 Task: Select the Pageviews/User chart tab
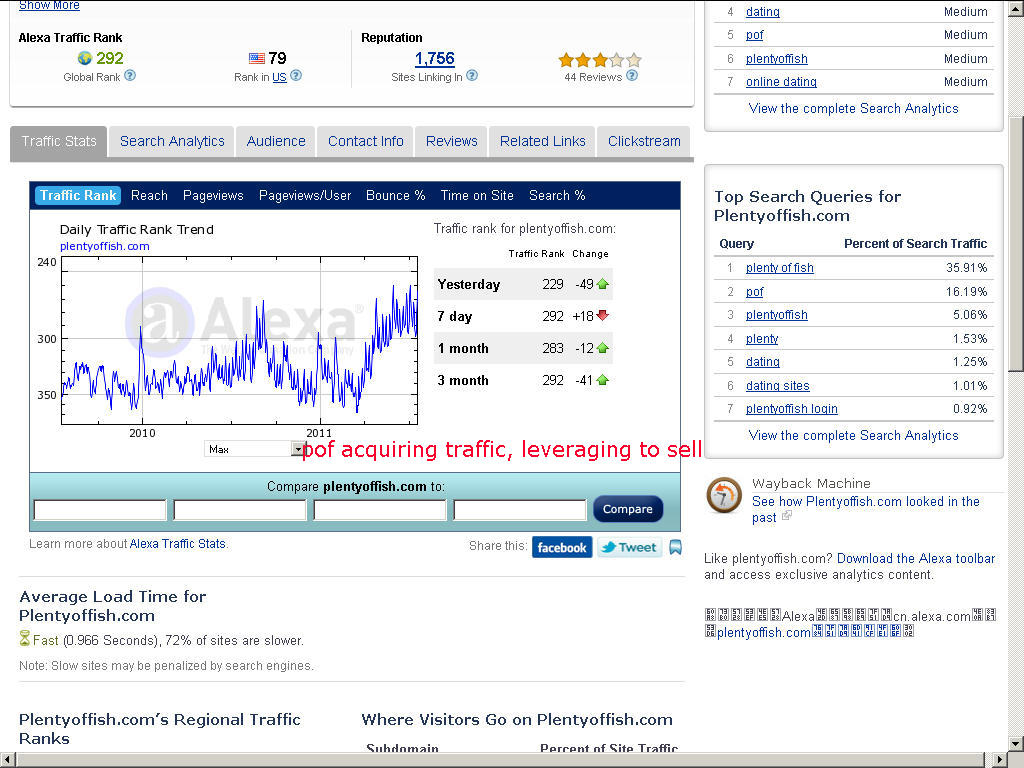tap(305, 195)
